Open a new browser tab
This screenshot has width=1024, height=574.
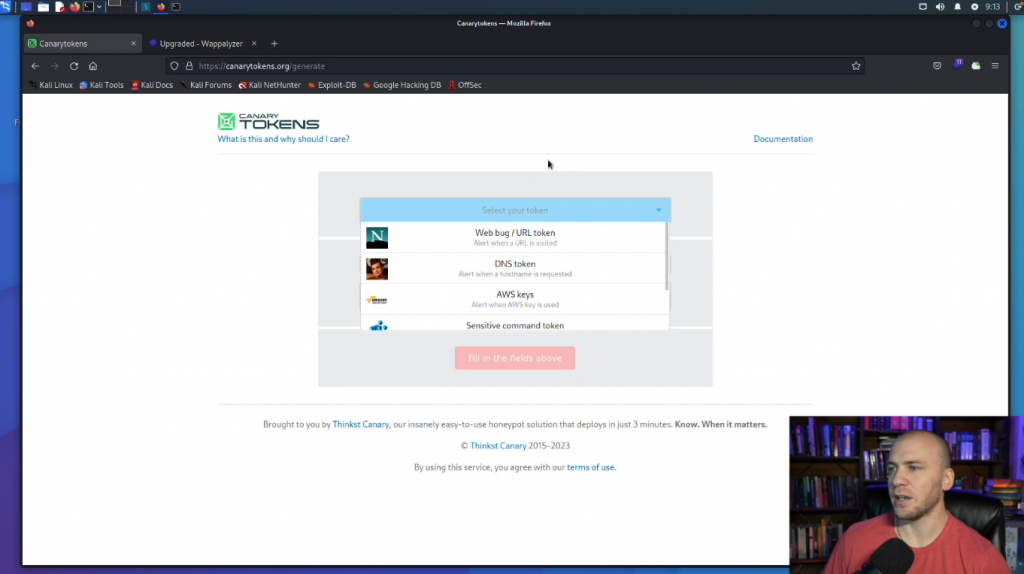[x=274, y=44]
